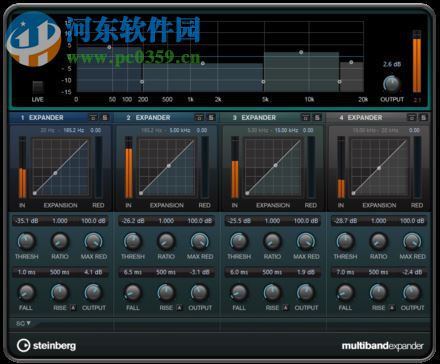
Task: Click band 1 FALL knob
Action: [x=26, y=293]
